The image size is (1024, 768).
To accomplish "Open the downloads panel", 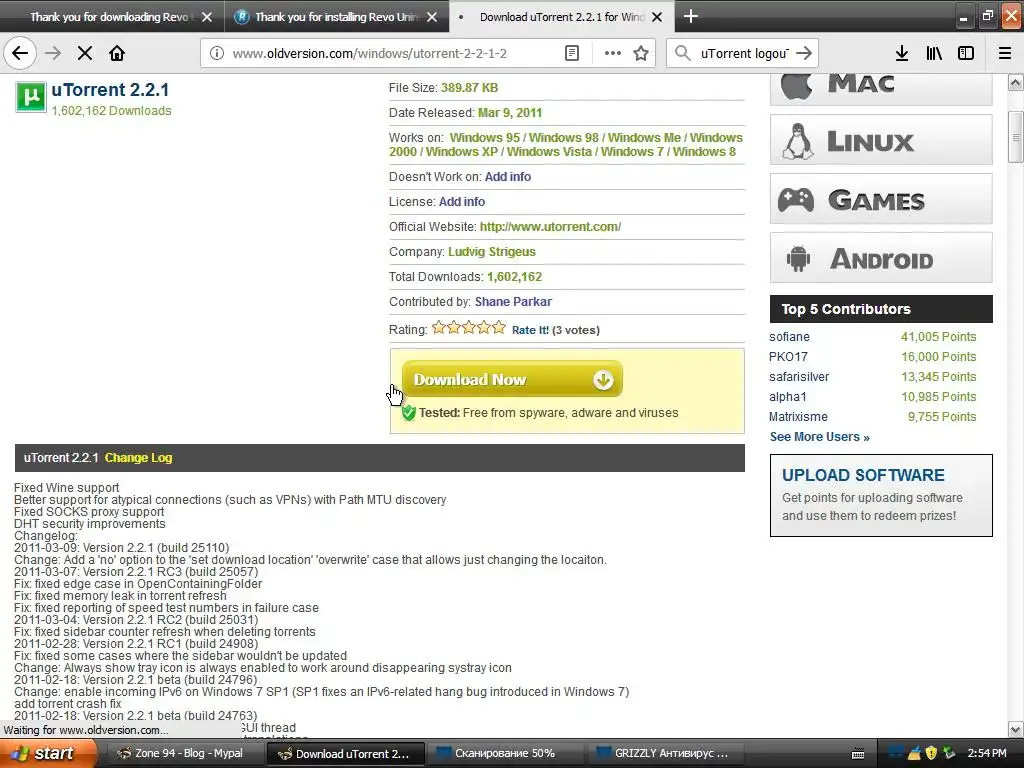I will (902, 53).
